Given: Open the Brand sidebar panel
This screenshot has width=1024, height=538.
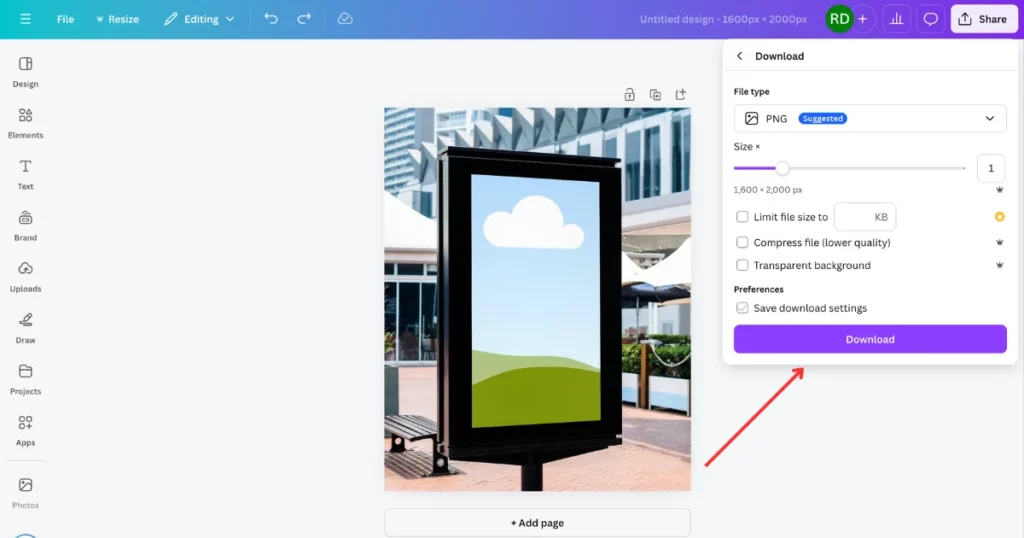Looking at the screenshot, I should (x=25, y=225).
